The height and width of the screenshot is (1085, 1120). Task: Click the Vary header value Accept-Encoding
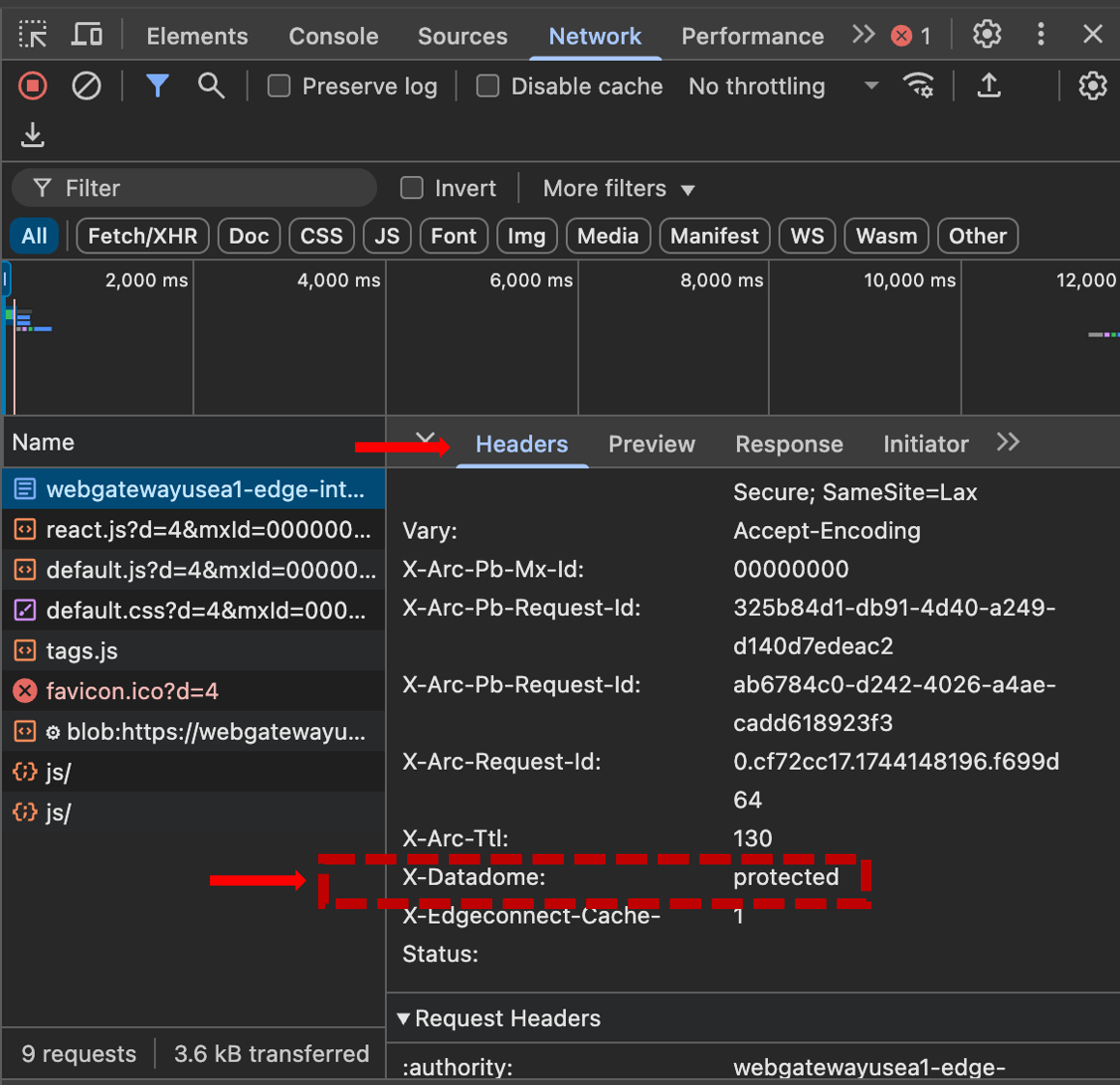(826, 532)
